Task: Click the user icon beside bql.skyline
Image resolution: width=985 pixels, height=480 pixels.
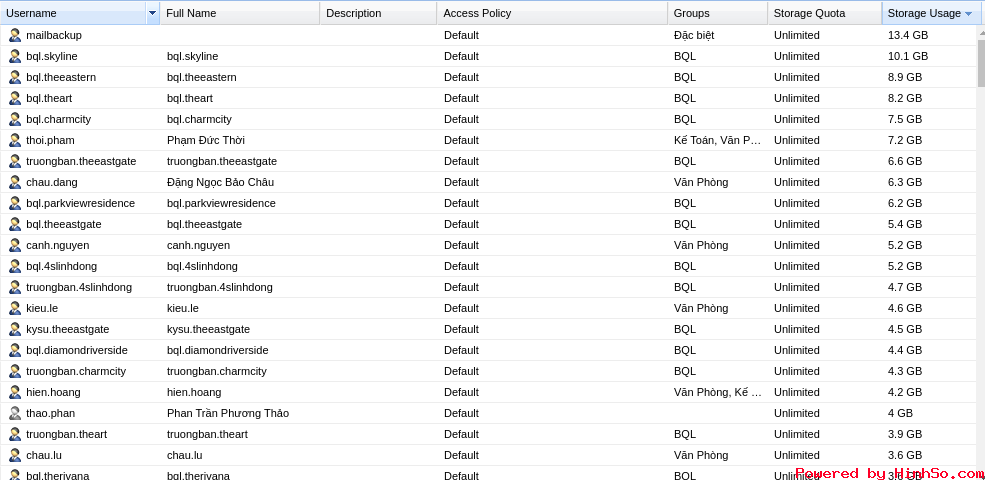Action: click(x=15, y=56)
